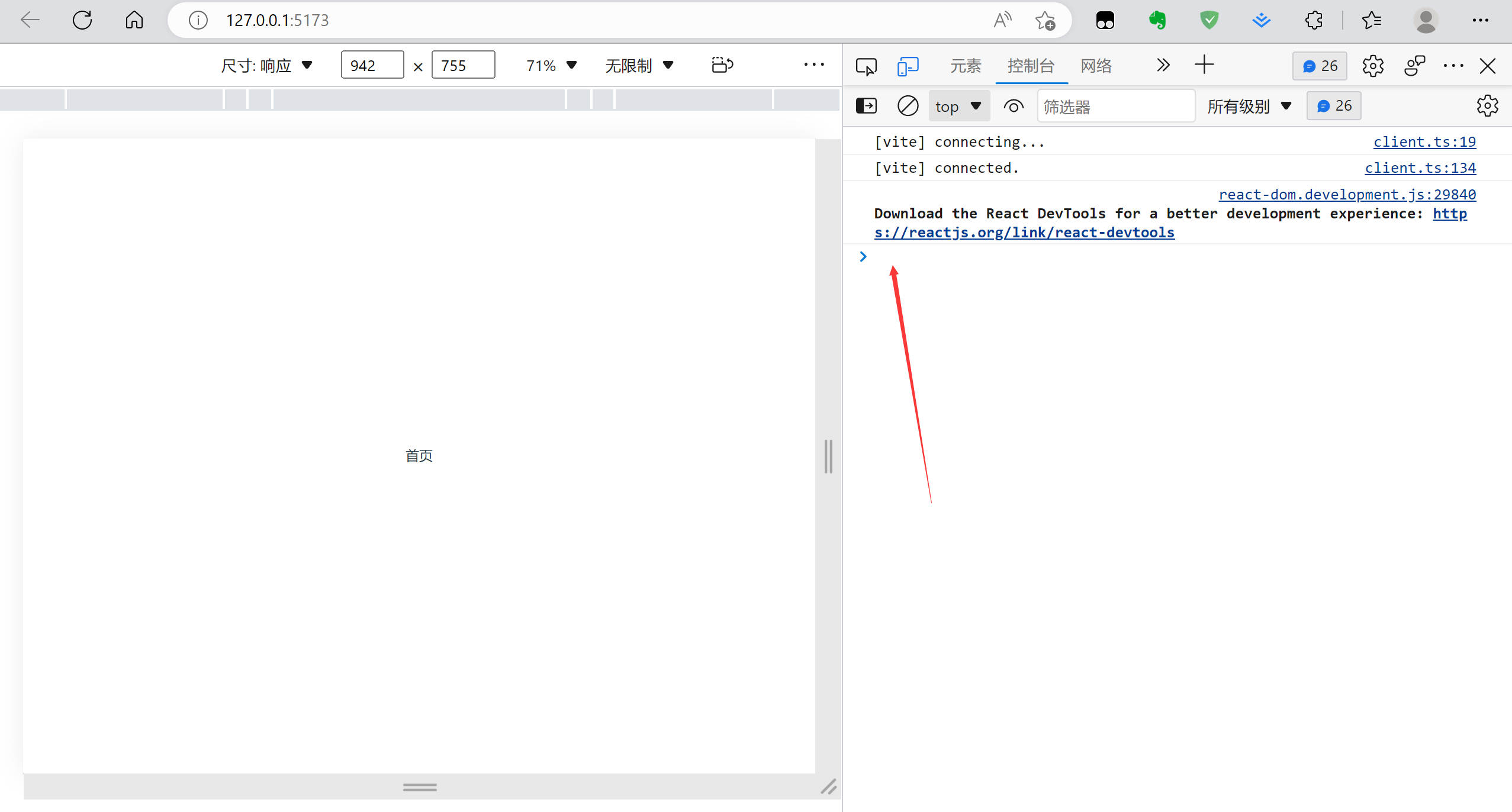Close the DevTools panel
This screenshot has height=812, width=1512.
tap(1487, 66)
